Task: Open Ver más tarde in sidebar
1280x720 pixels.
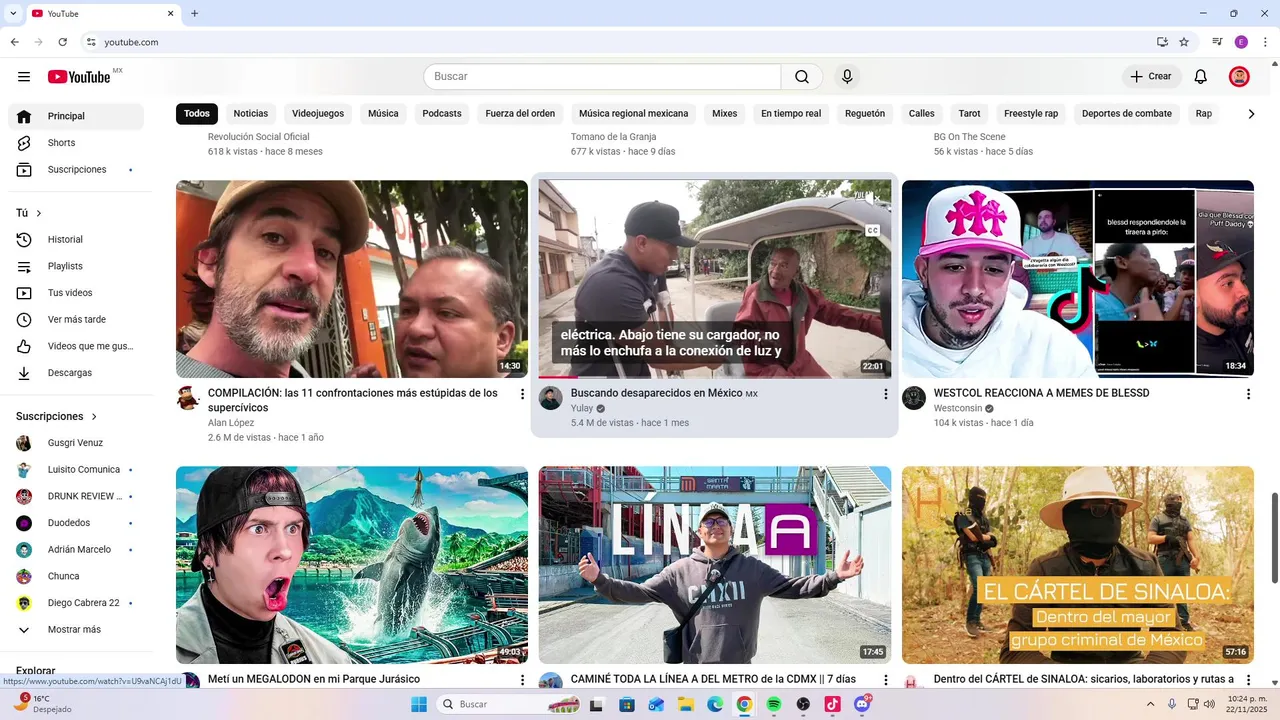Action: [x=76, y=320]
